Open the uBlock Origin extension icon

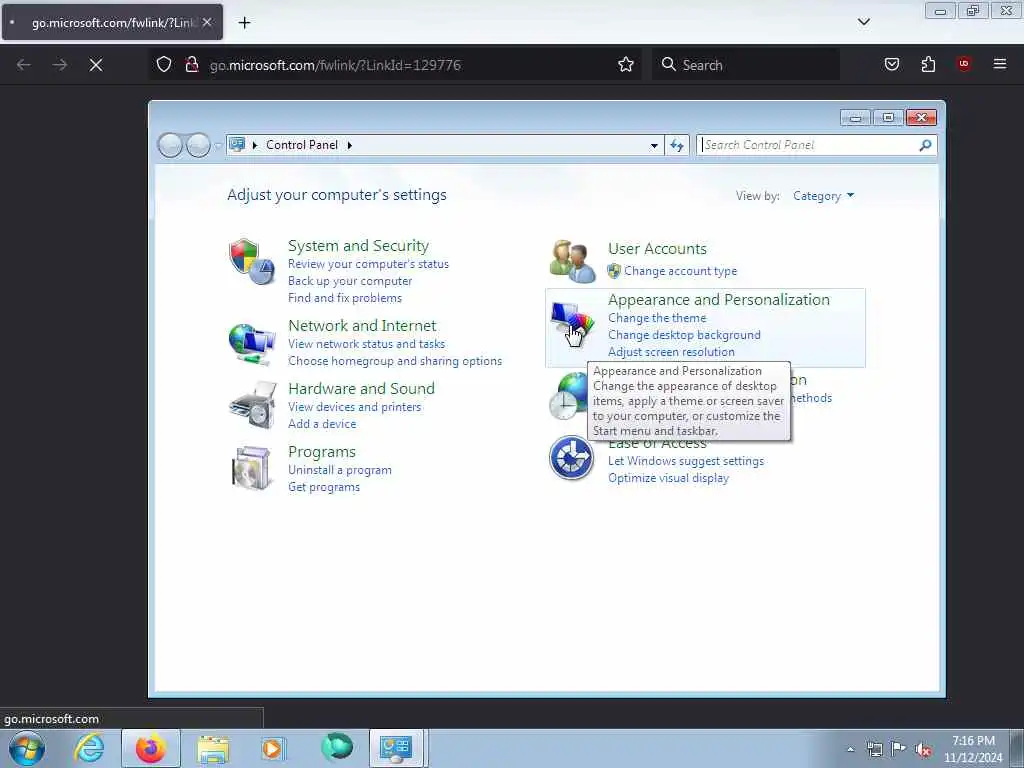click(964, 64)
